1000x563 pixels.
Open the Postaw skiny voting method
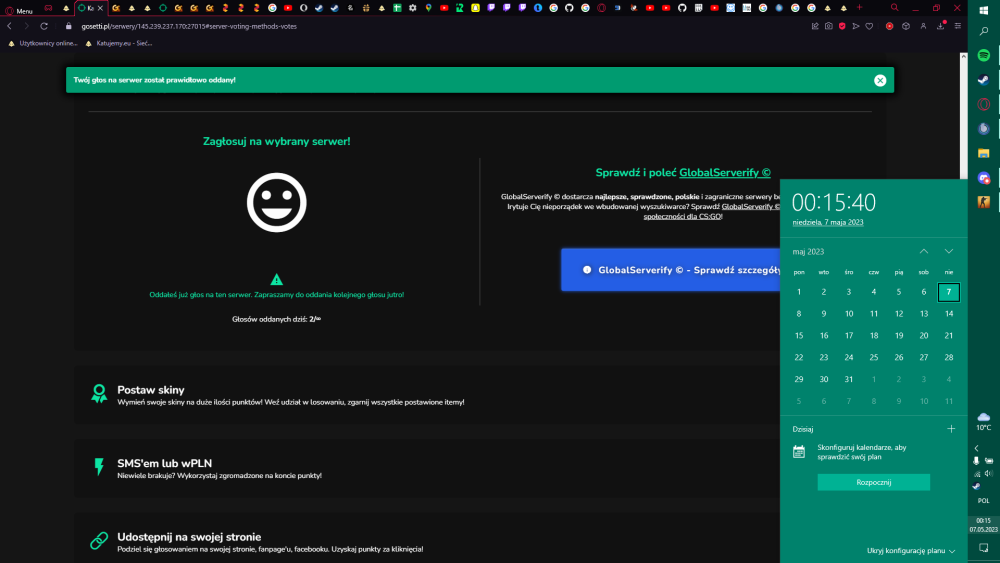(427, 395)
